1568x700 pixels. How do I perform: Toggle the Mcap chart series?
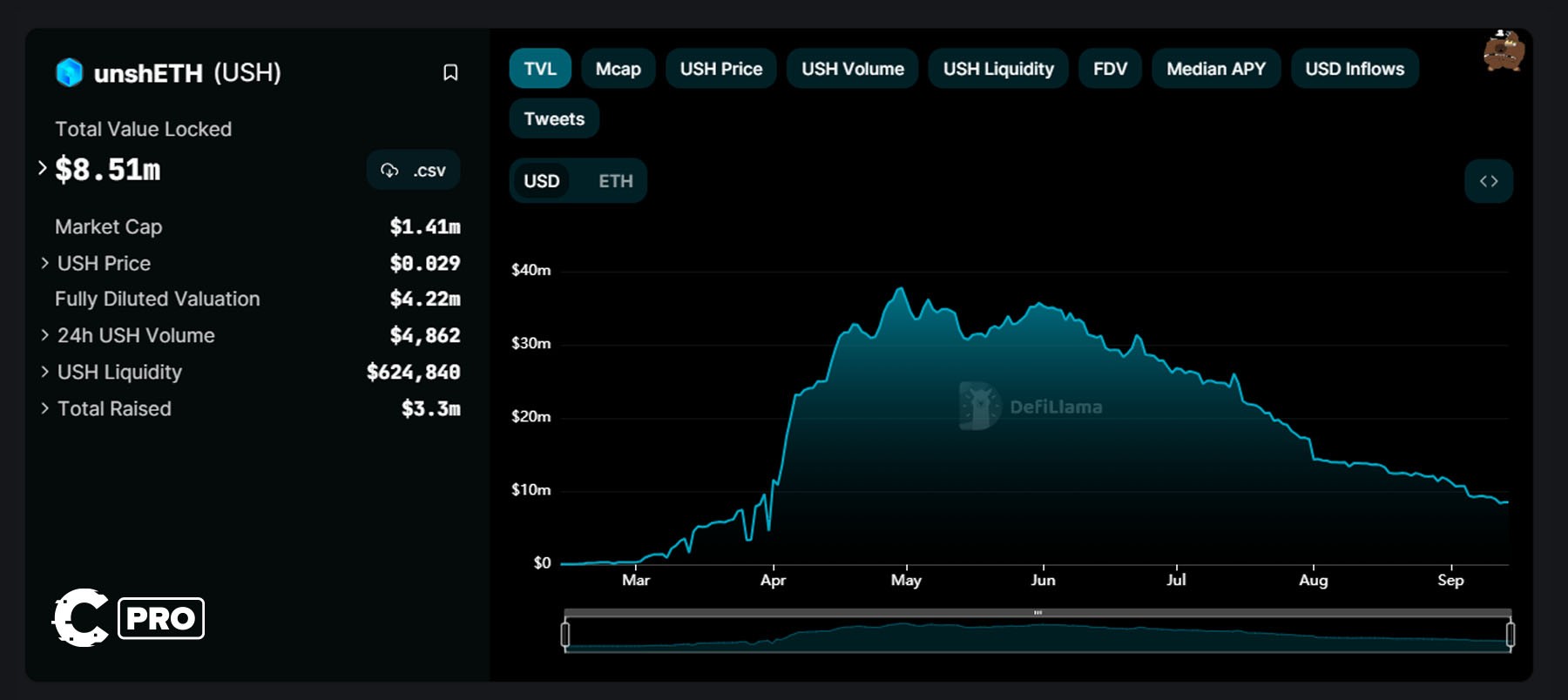tap(618, 69)
